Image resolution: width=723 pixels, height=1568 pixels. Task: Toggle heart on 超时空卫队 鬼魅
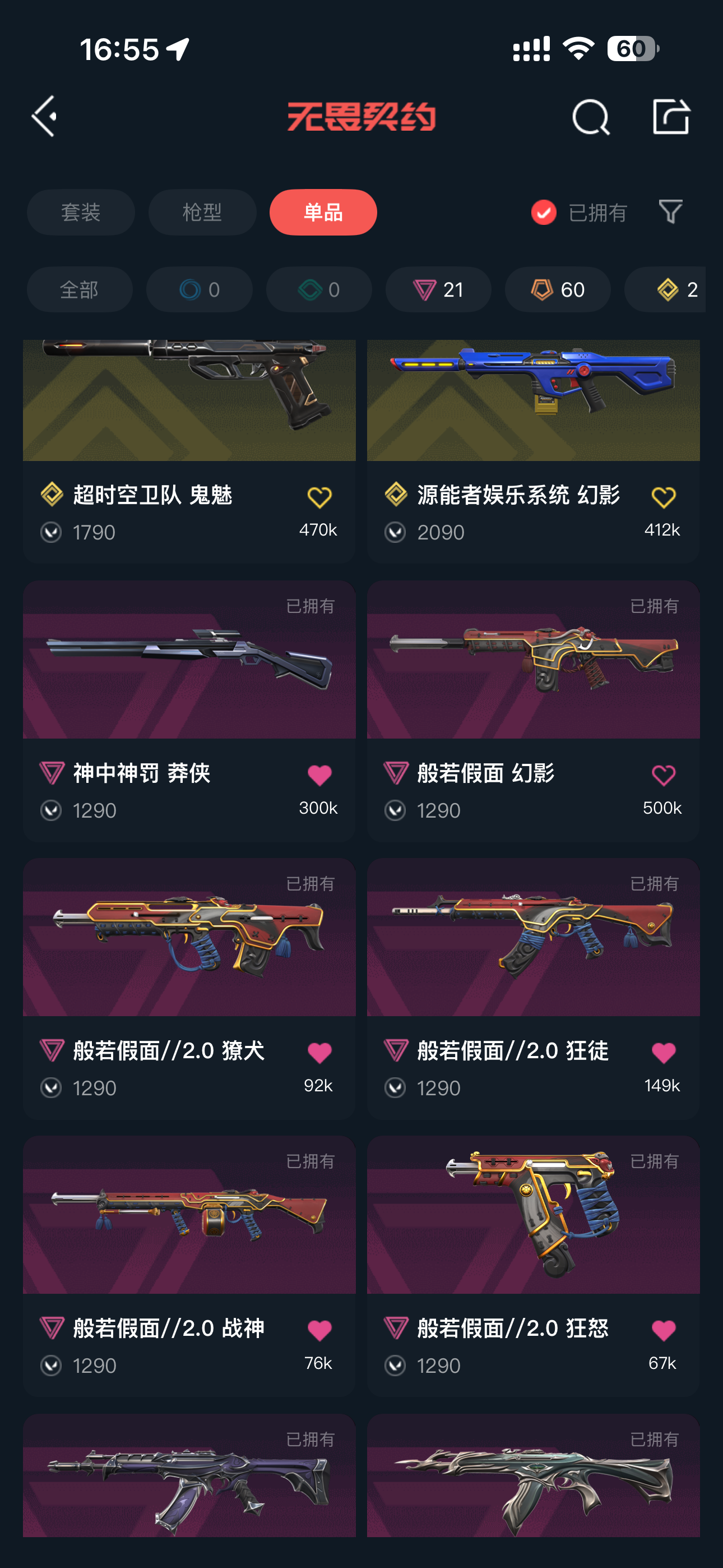click(x=319, y=498)
